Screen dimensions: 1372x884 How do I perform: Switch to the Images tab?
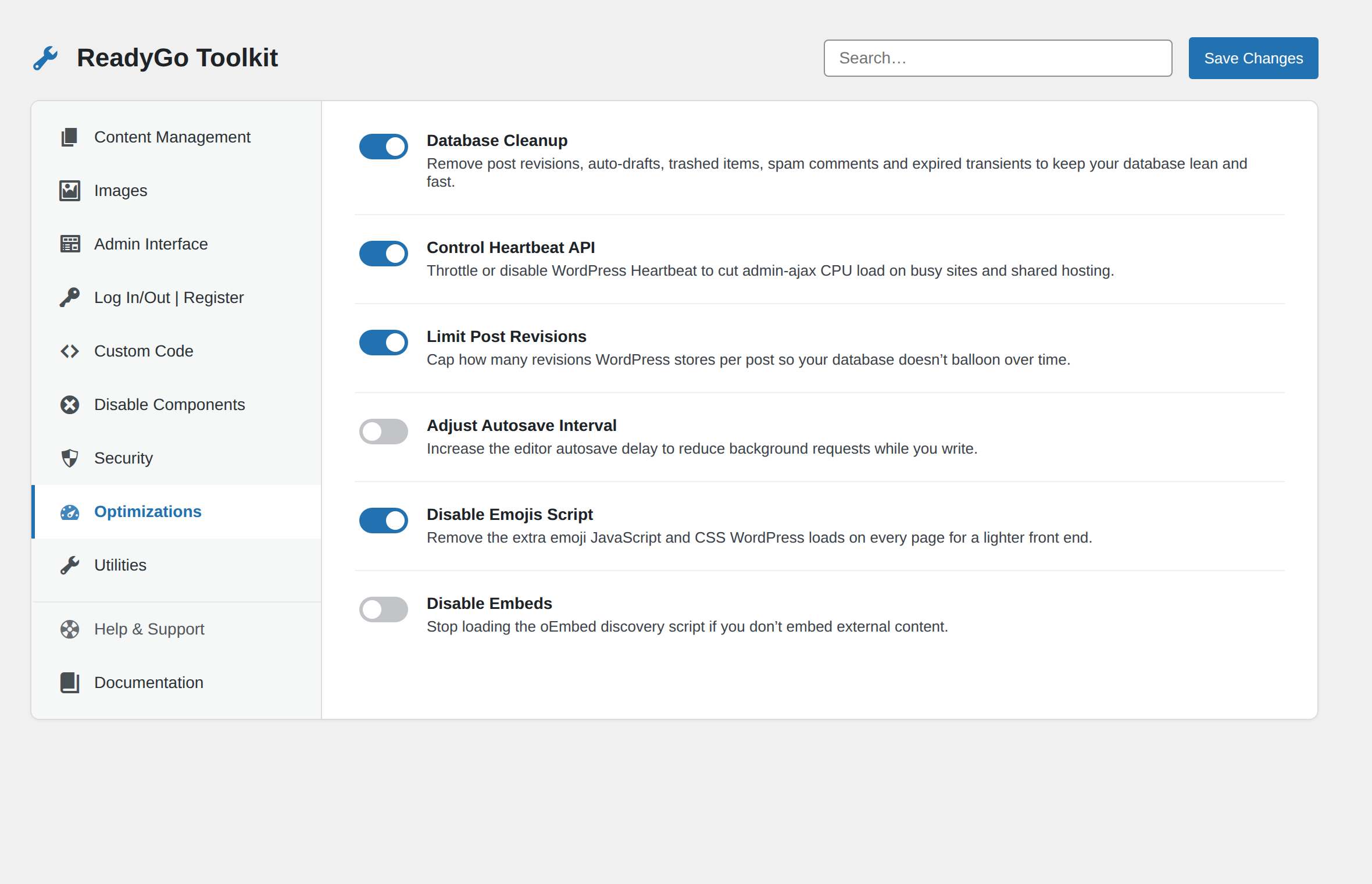(x=177, y=191)
